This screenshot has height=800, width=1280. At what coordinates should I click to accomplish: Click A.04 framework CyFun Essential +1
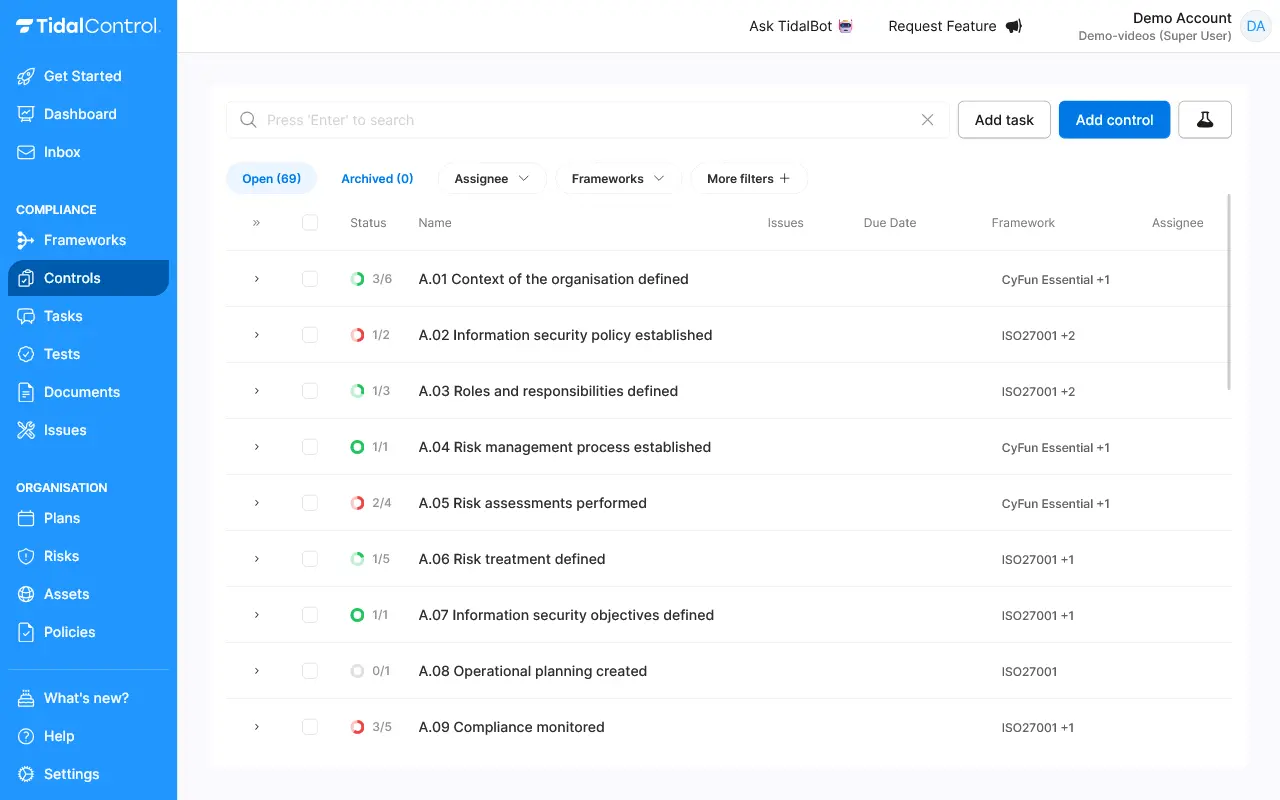pos(1056,448)
